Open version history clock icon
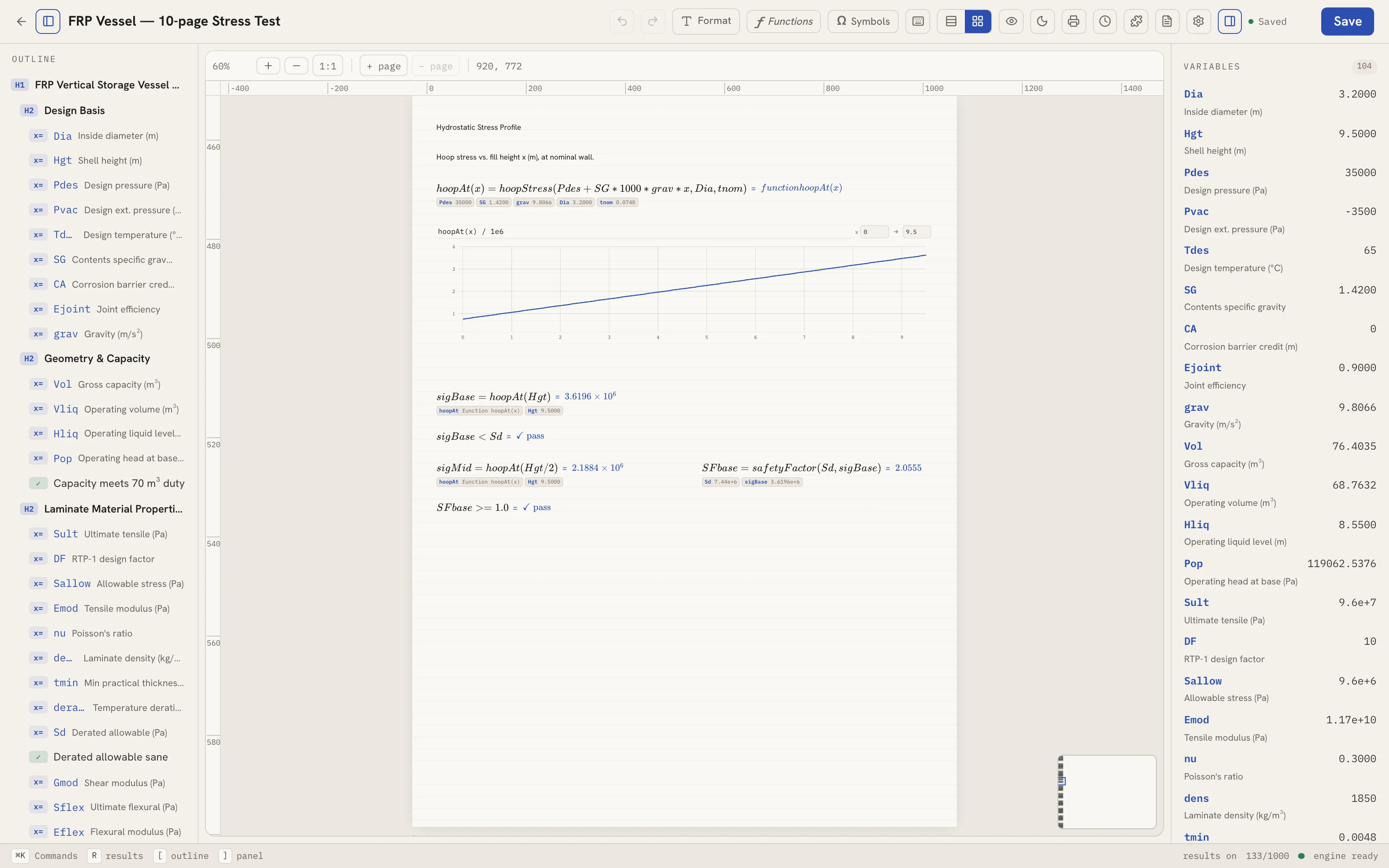The width and height of the screenshot is (1389, 868). point(1105,21)
